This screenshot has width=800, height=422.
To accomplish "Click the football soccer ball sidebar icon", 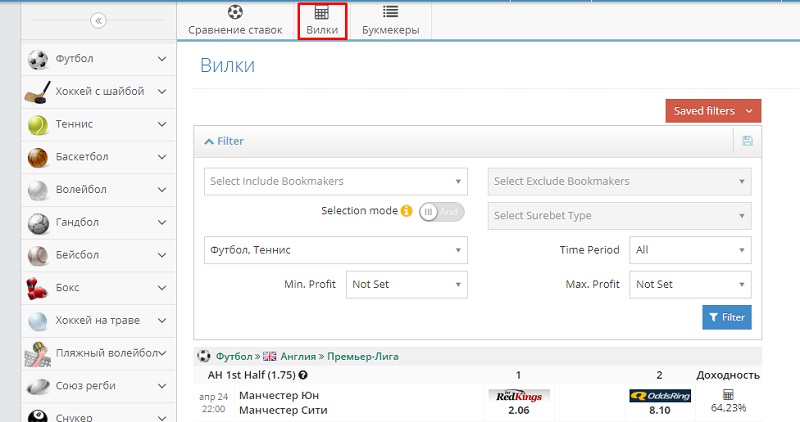I will click(x=38, y=59).
